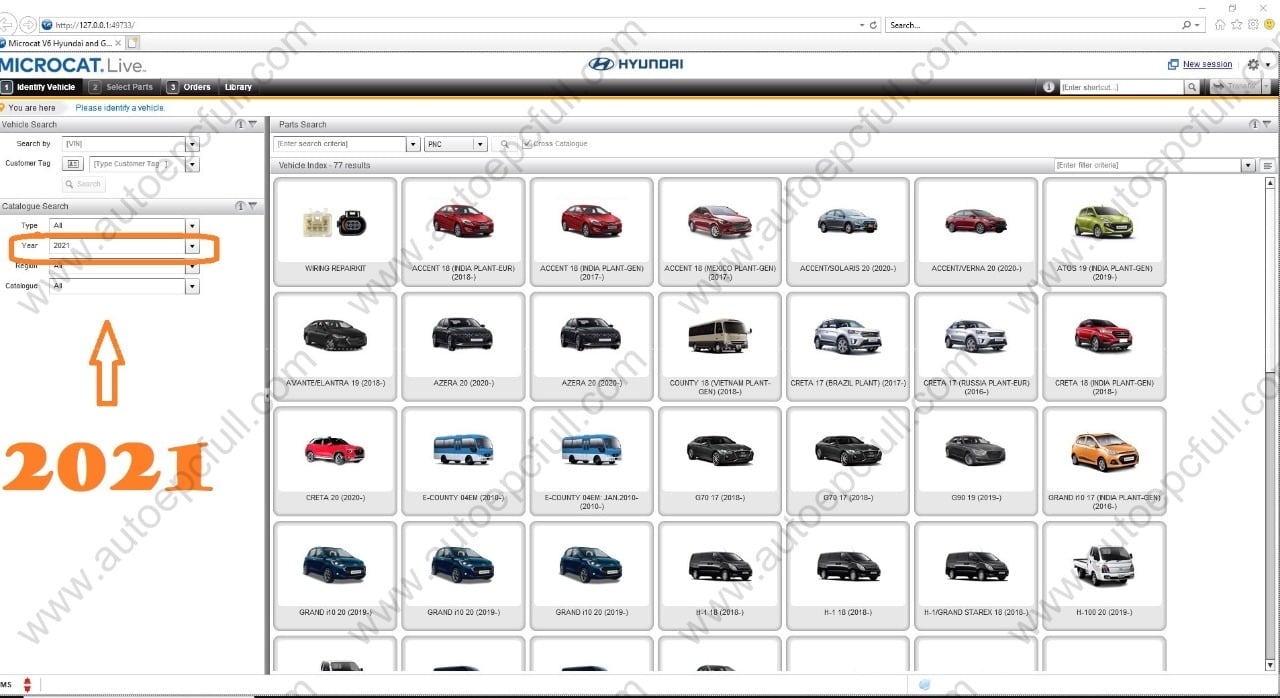Open Catalogue Search info icon
Screen dimensions: 1280x698
point(240,206)
